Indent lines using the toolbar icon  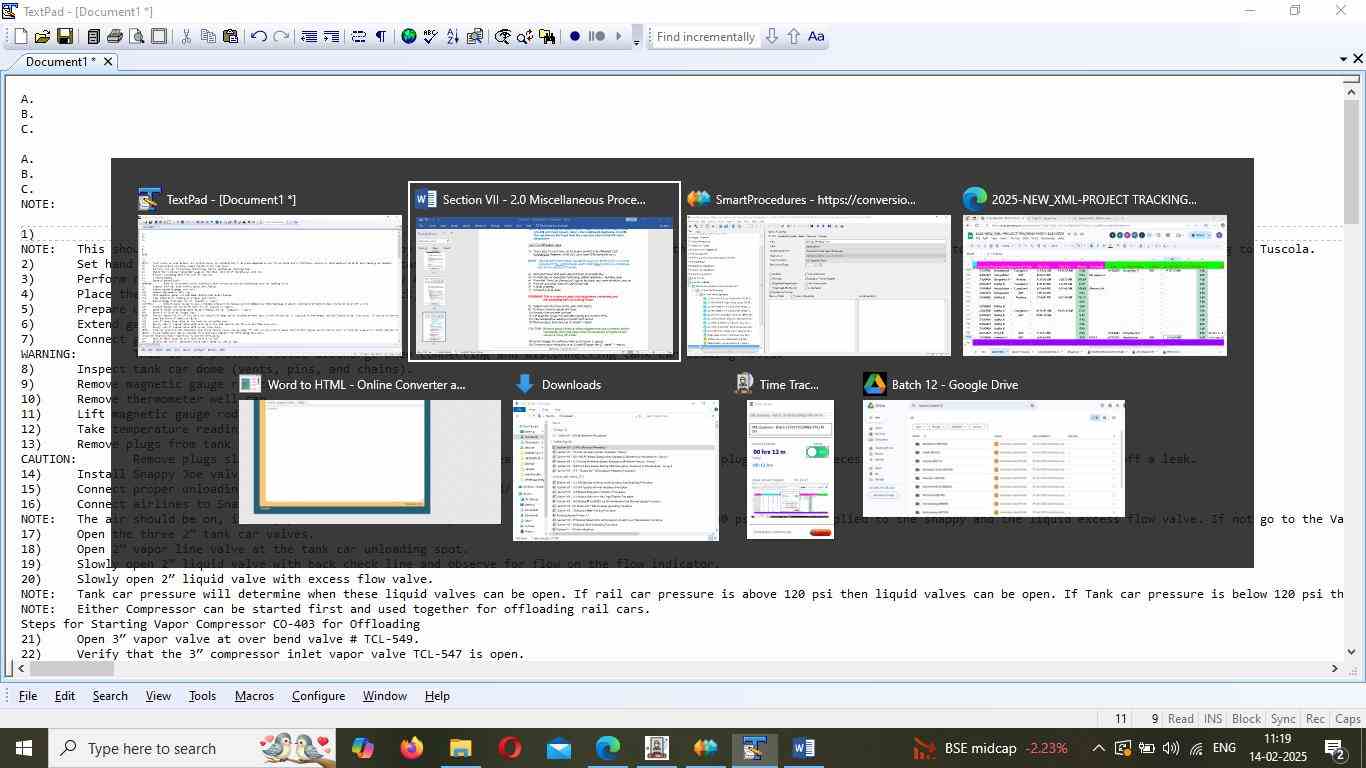[331, 36]
